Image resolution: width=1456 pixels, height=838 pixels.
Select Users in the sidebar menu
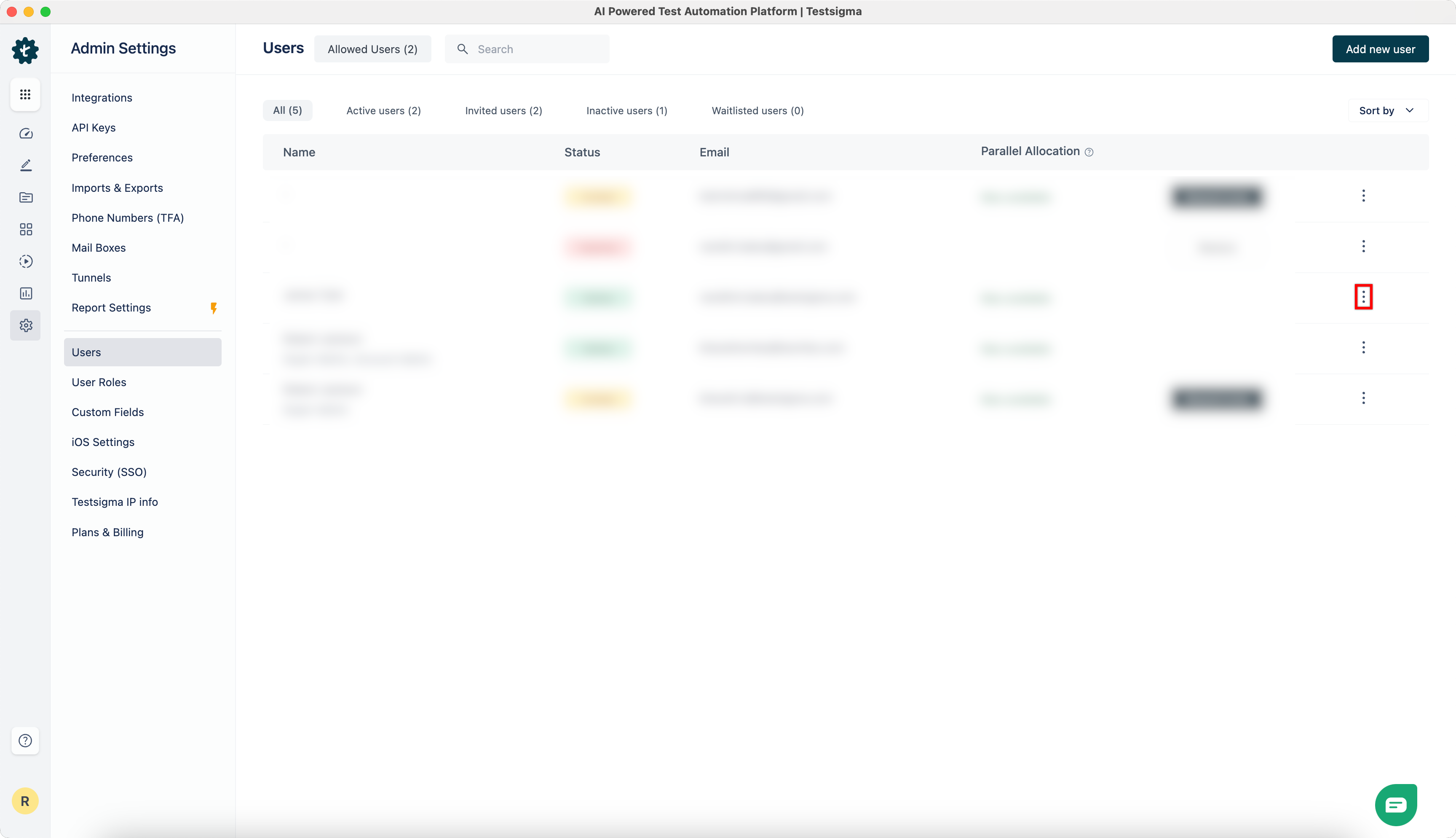pos(143,352)
